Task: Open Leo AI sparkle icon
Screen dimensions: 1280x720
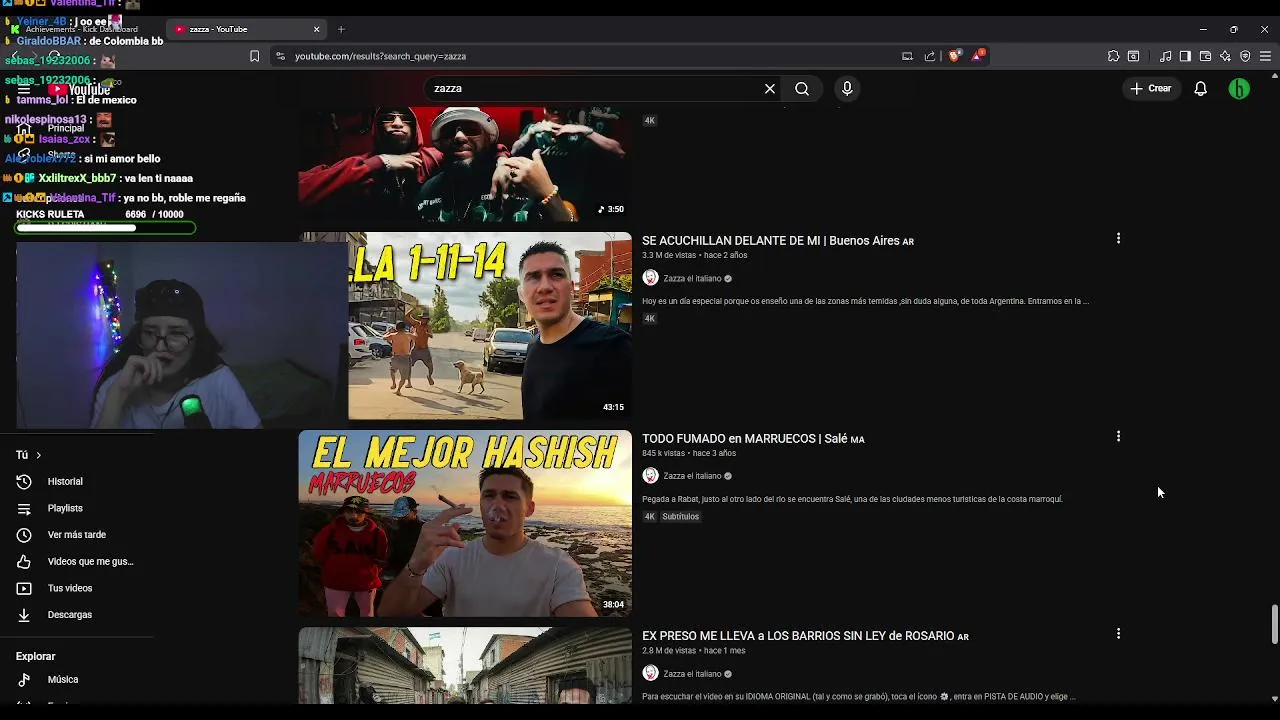Action: [x=1225, y=56]
